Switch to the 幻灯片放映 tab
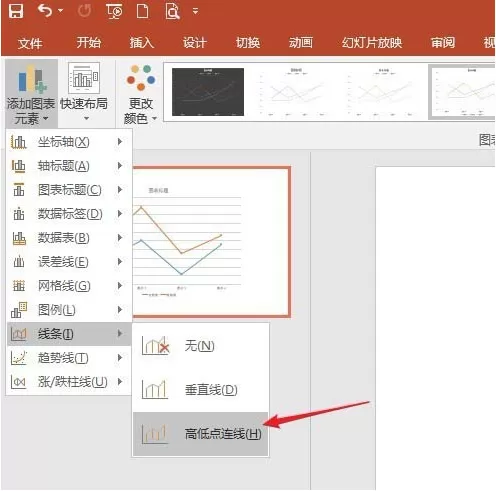Screen dimensions: 496x491 [x=372, y=43]
